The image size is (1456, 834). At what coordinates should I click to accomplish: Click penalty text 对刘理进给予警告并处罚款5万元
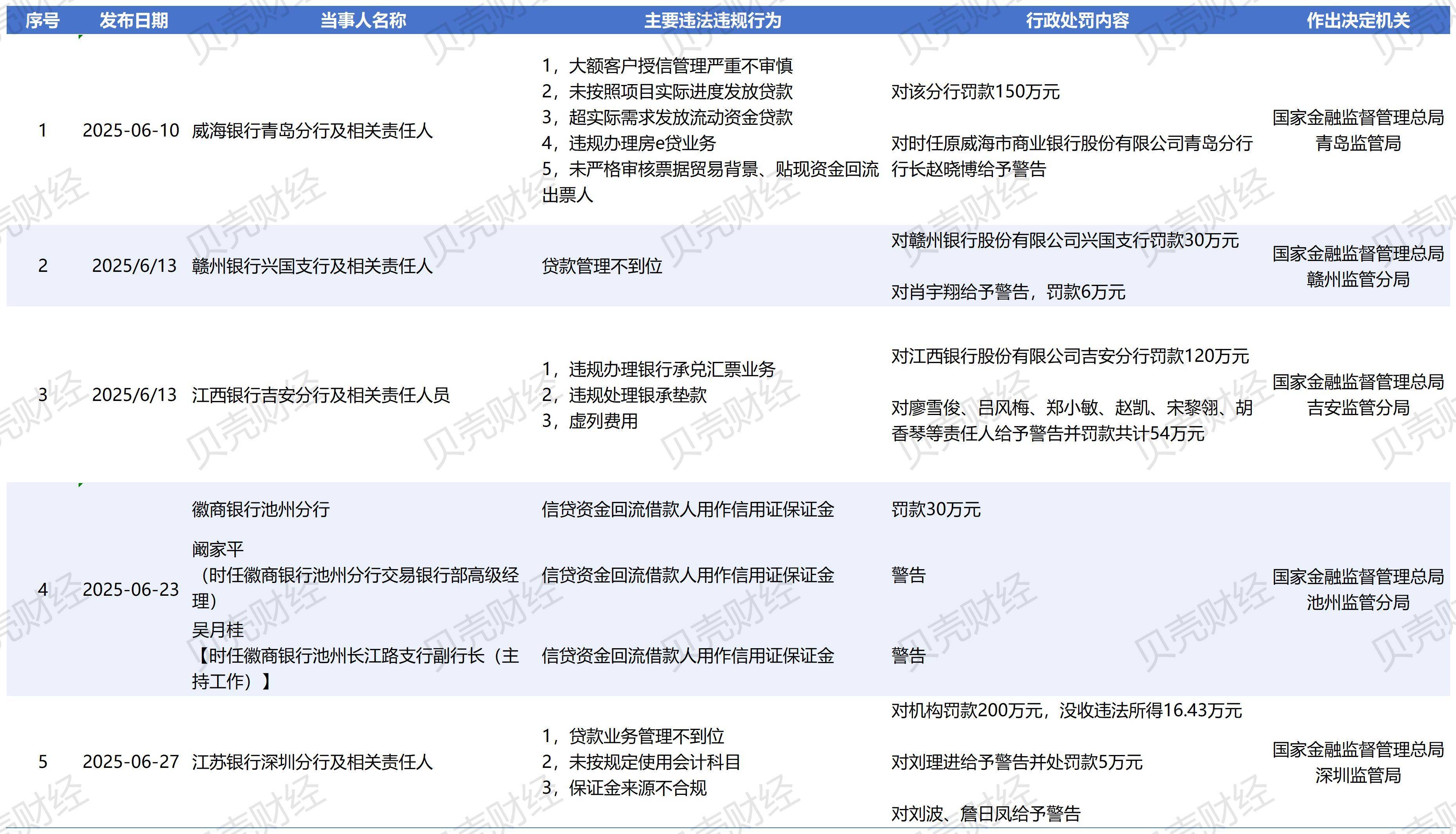1017,762
